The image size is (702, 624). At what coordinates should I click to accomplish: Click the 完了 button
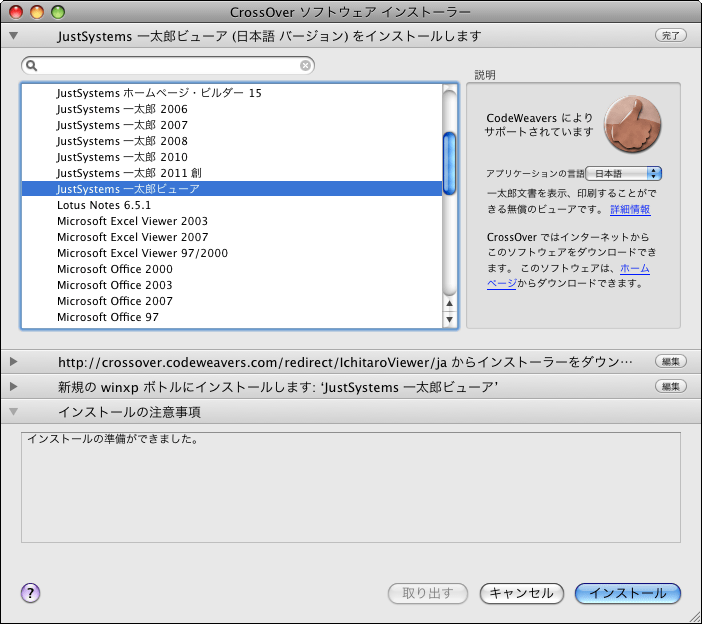[x=671, y=35]
